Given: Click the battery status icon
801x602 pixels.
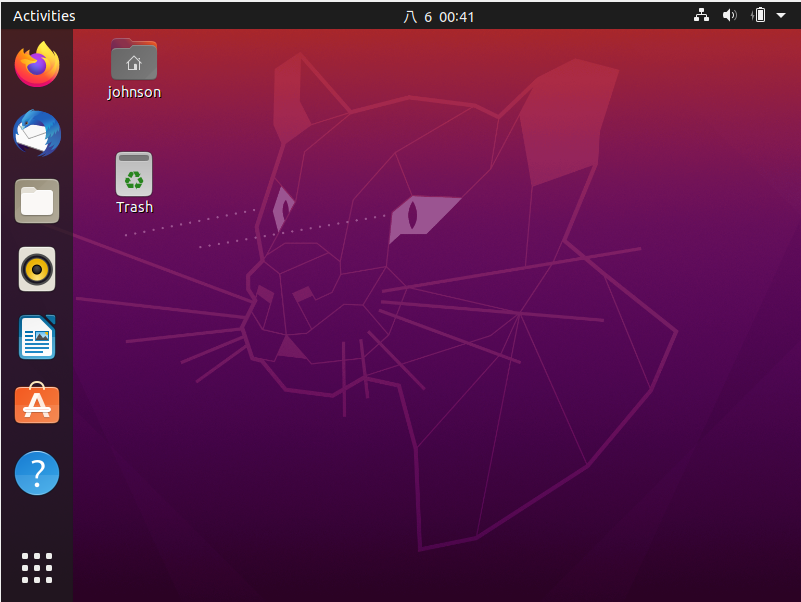Looking at the screenshot, I should click(758, 15).
